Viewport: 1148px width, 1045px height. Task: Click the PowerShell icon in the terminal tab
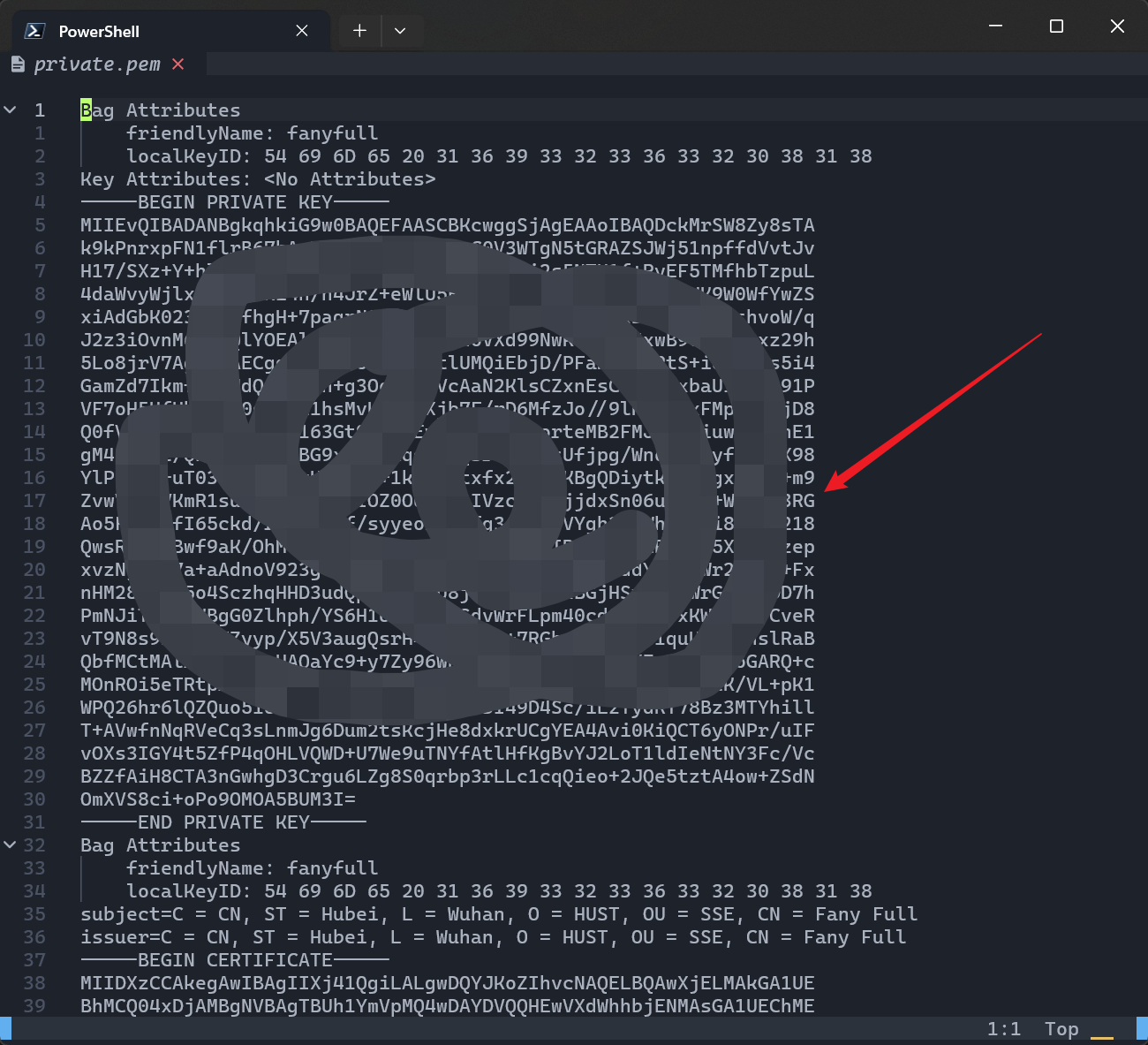click(34, 31)
